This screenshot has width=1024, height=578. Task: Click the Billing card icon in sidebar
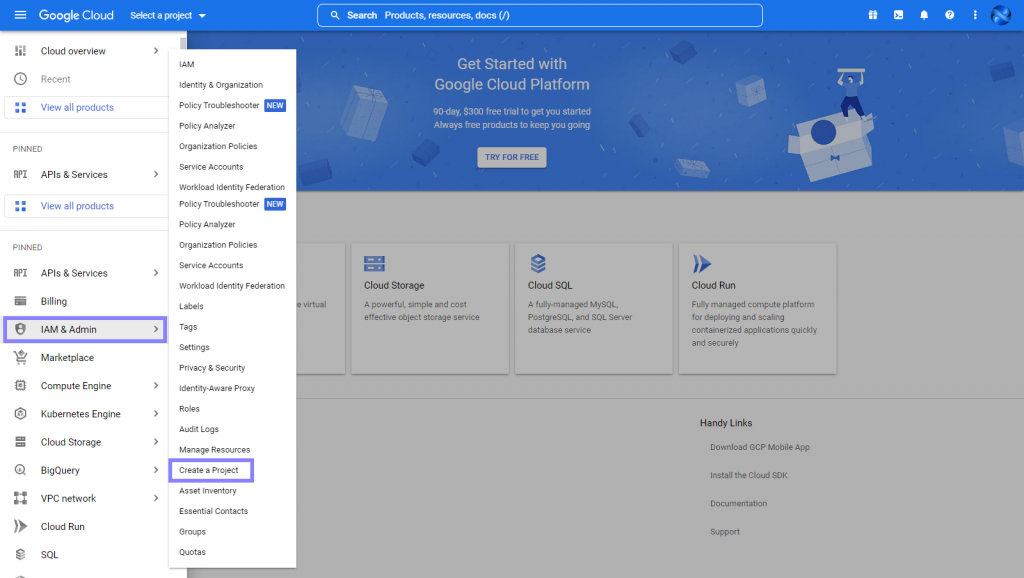point(20,301)
